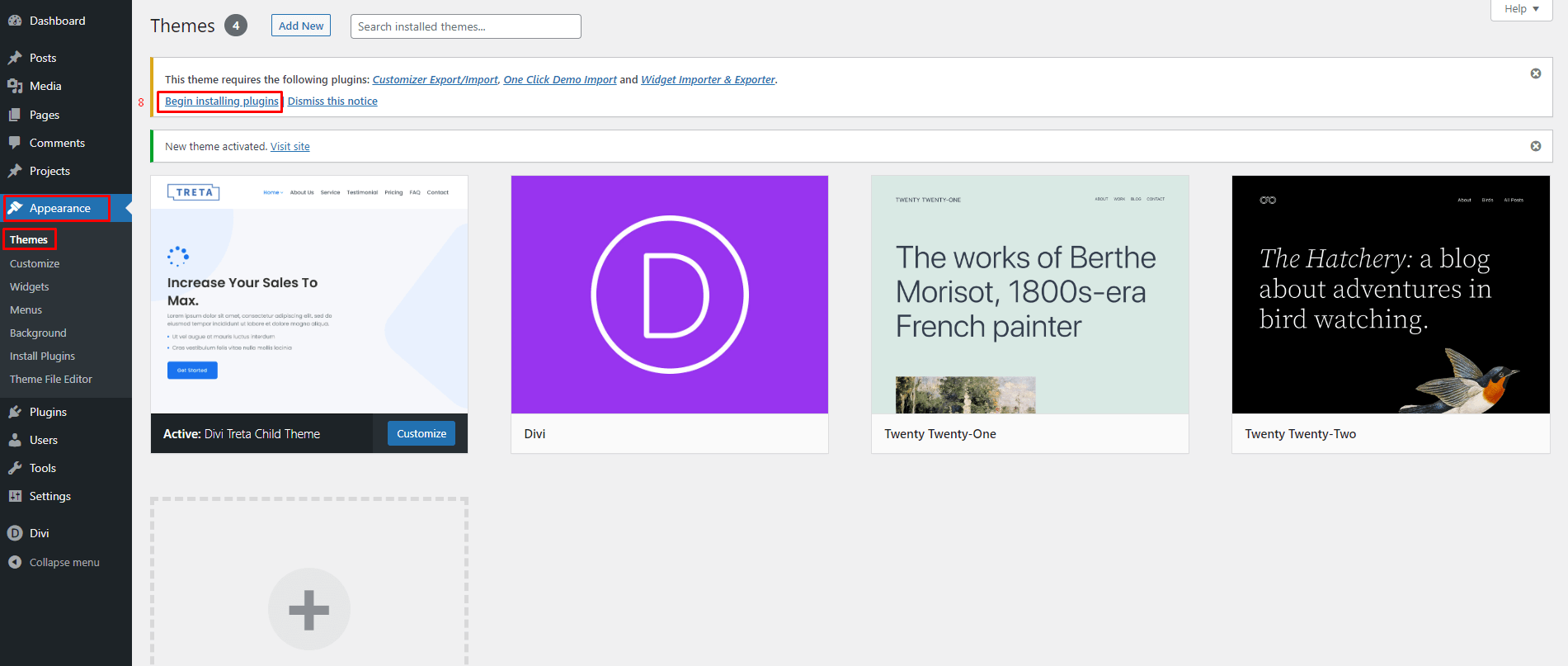Open Install Plugins submenu item
The height and width of the screenshot is (666, 1568).
click(x=42, y=356)
